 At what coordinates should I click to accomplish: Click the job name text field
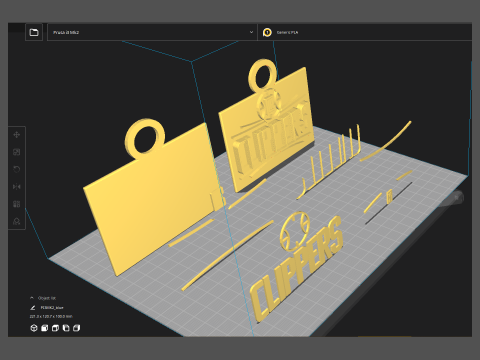tap(52, 308)
